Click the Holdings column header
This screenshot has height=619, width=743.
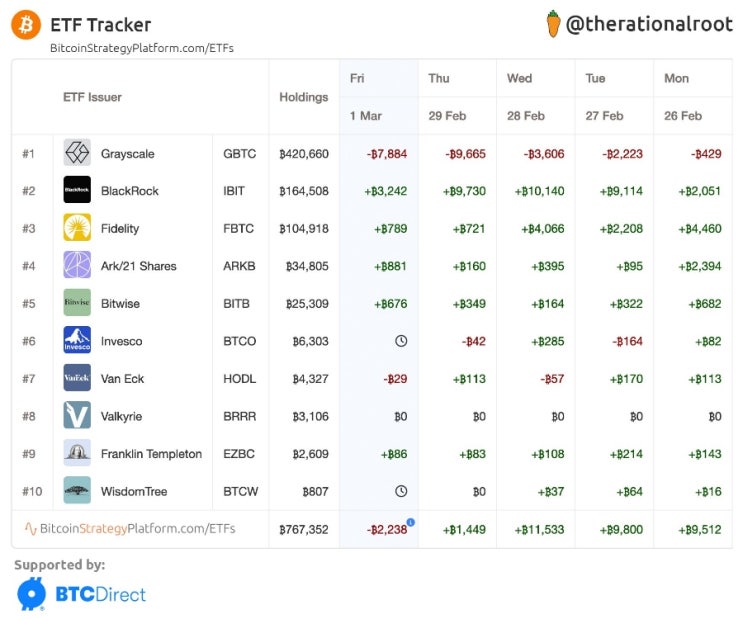pos(304,97)
